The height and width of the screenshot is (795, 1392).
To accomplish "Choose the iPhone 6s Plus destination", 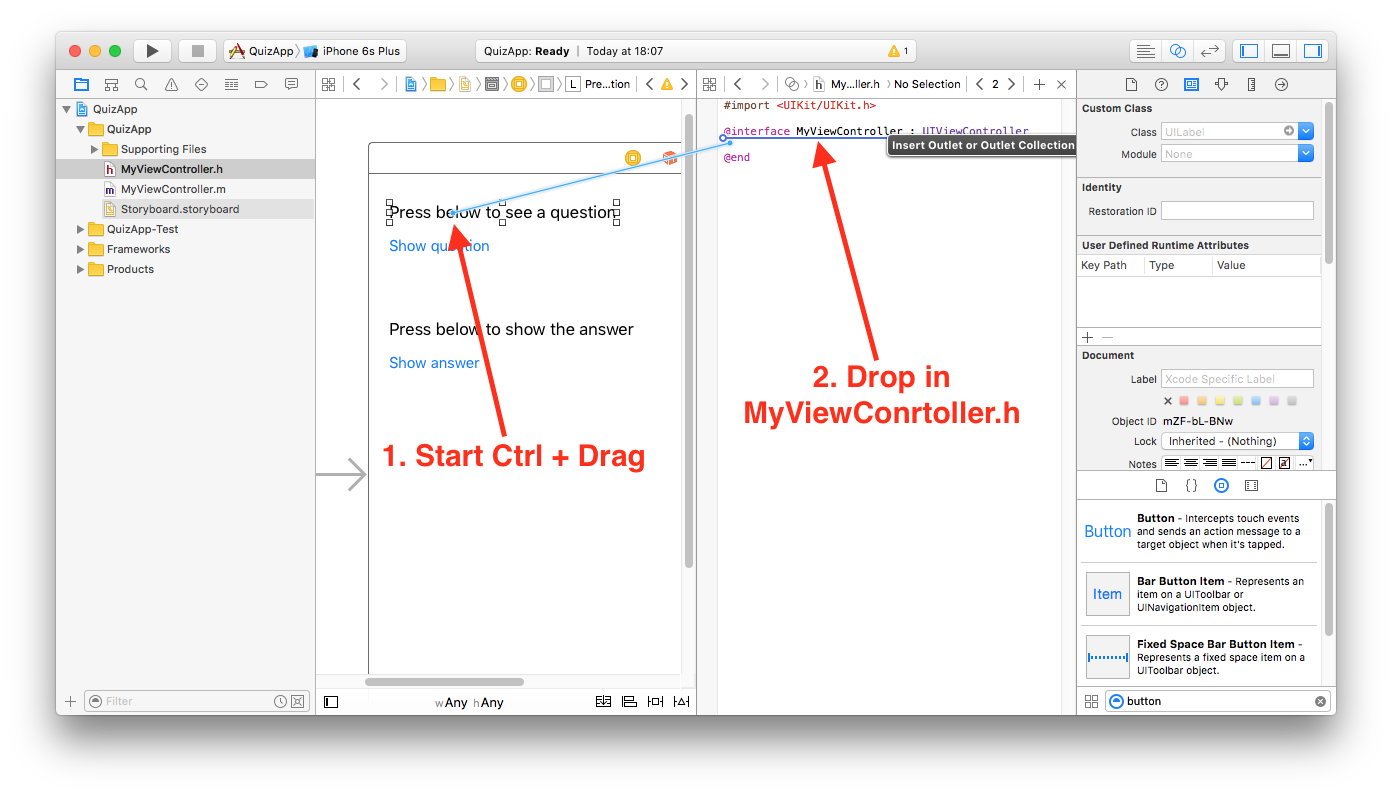I will 352,51.
